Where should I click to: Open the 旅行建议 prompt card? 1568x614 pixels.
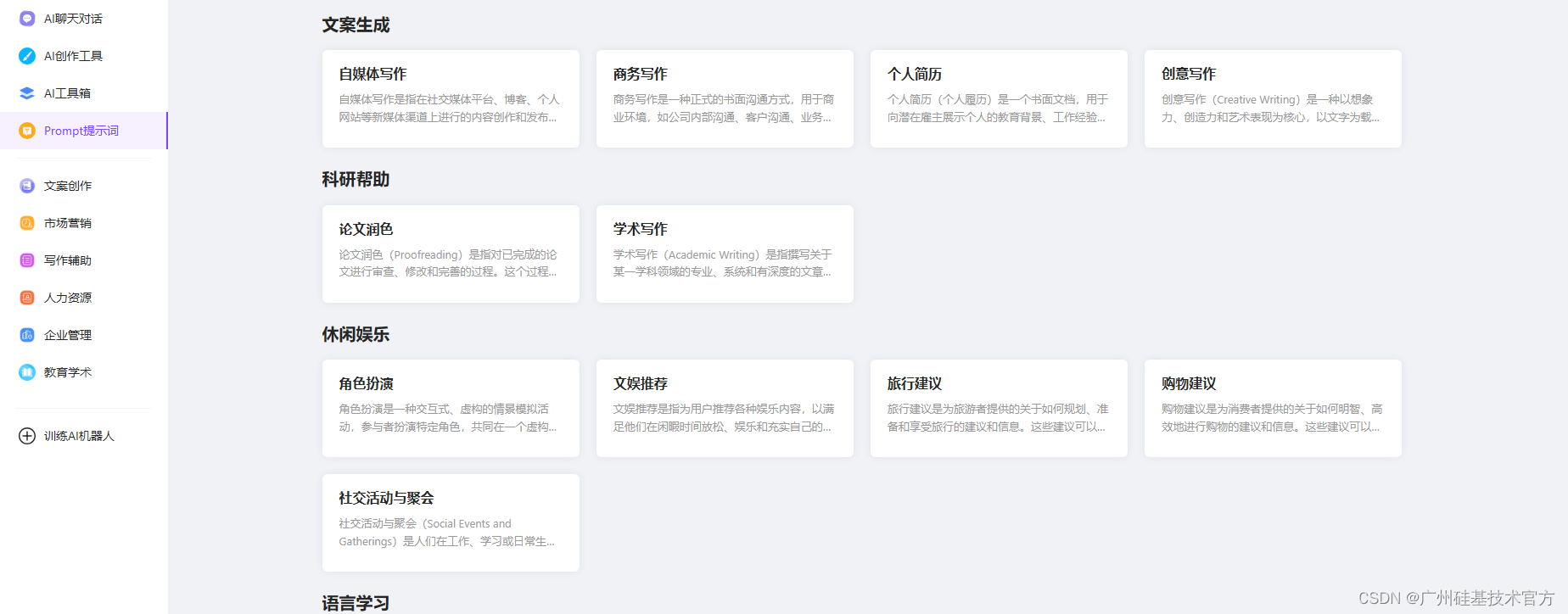[999, 408]
